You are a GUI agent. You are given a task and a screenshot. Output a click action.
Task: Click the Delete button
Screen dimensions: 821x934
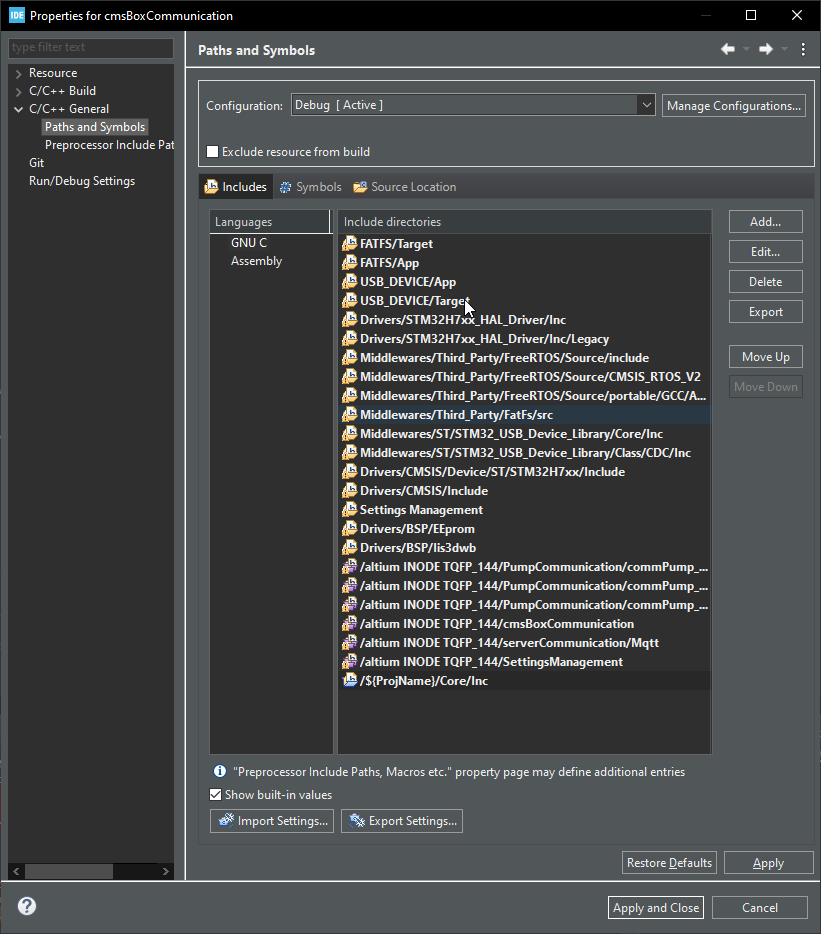pos(766,281)
